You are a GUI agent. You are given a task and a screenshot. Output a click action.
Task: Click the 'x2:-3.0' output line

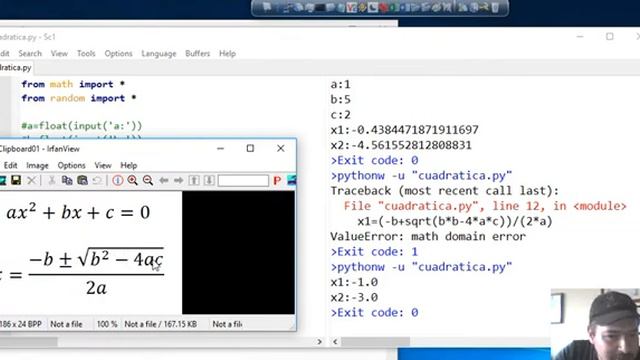tap(354, 298)
